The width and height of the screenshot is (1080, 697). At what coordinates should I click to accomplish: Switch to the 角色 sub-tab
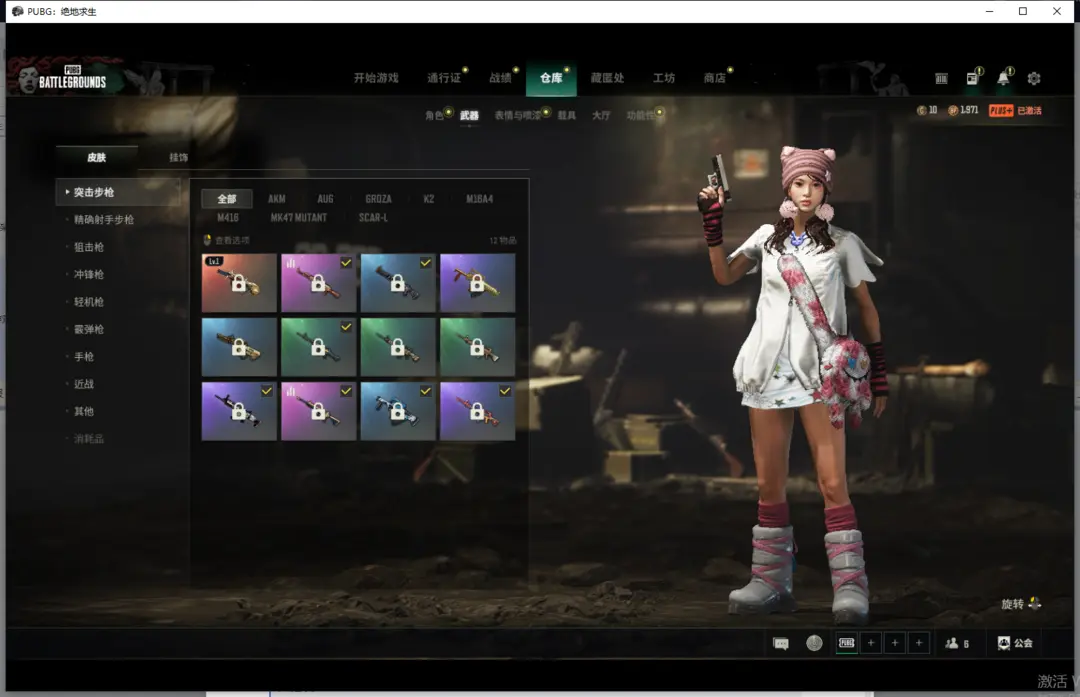(435, 115)
